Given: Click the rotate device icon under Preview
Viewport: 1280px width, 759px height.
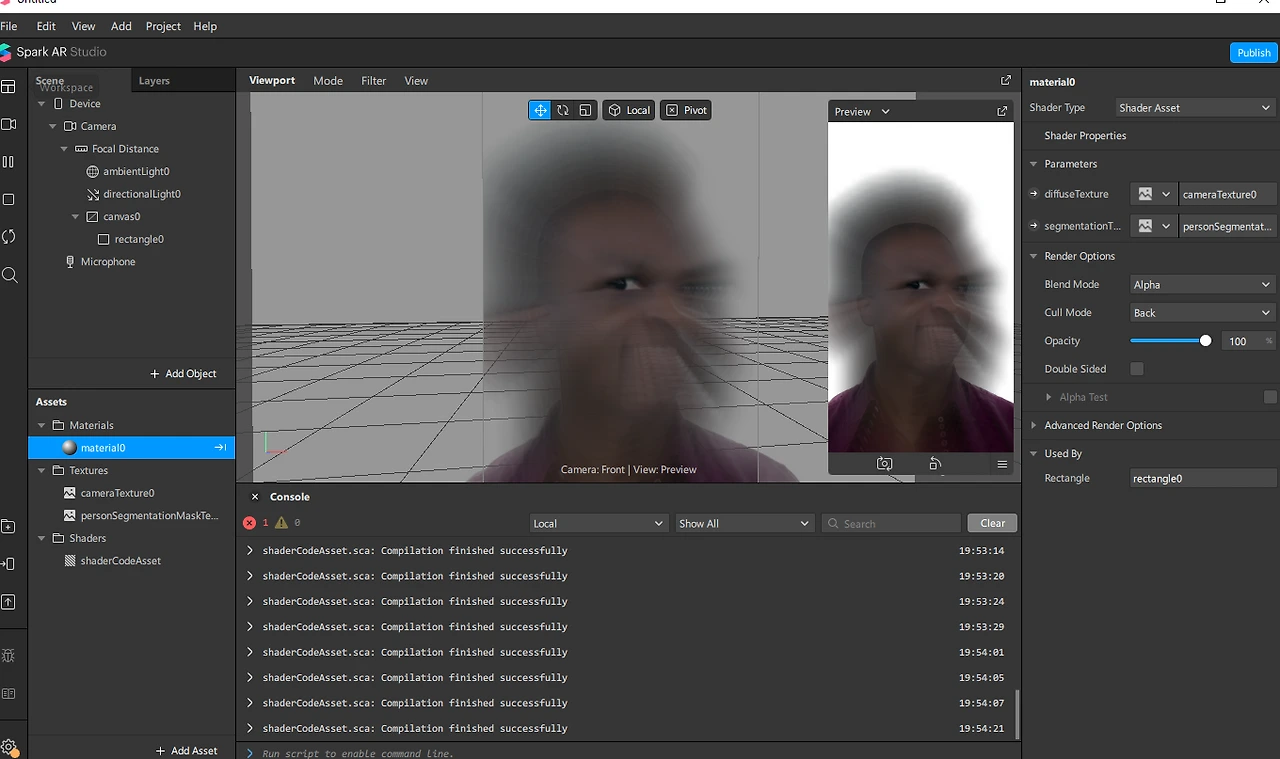Looking at the screenshot, I should [x=935, y=464].
